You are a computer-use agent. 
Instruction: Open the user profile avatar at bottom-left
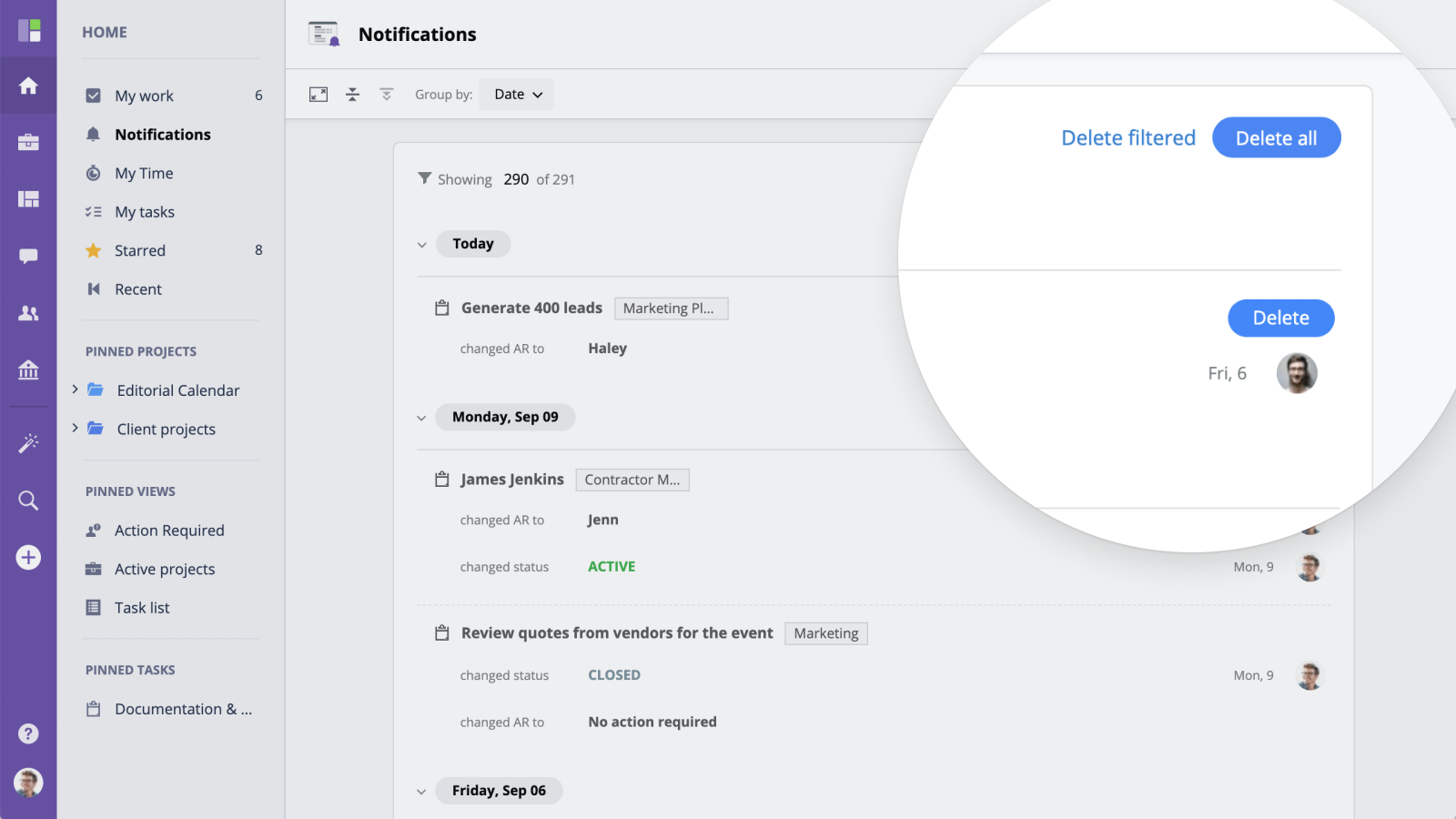[x=28, y=783]
